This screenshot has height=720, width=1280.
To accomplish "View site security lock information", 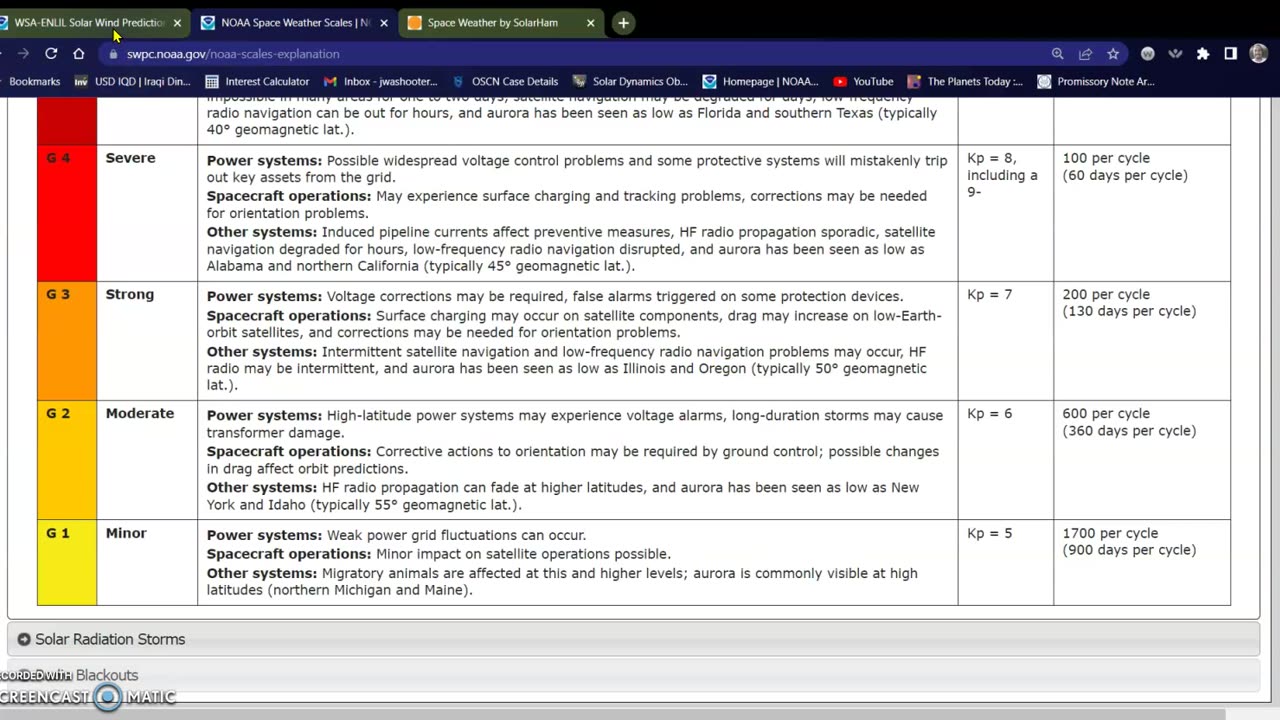I will 114,54.
